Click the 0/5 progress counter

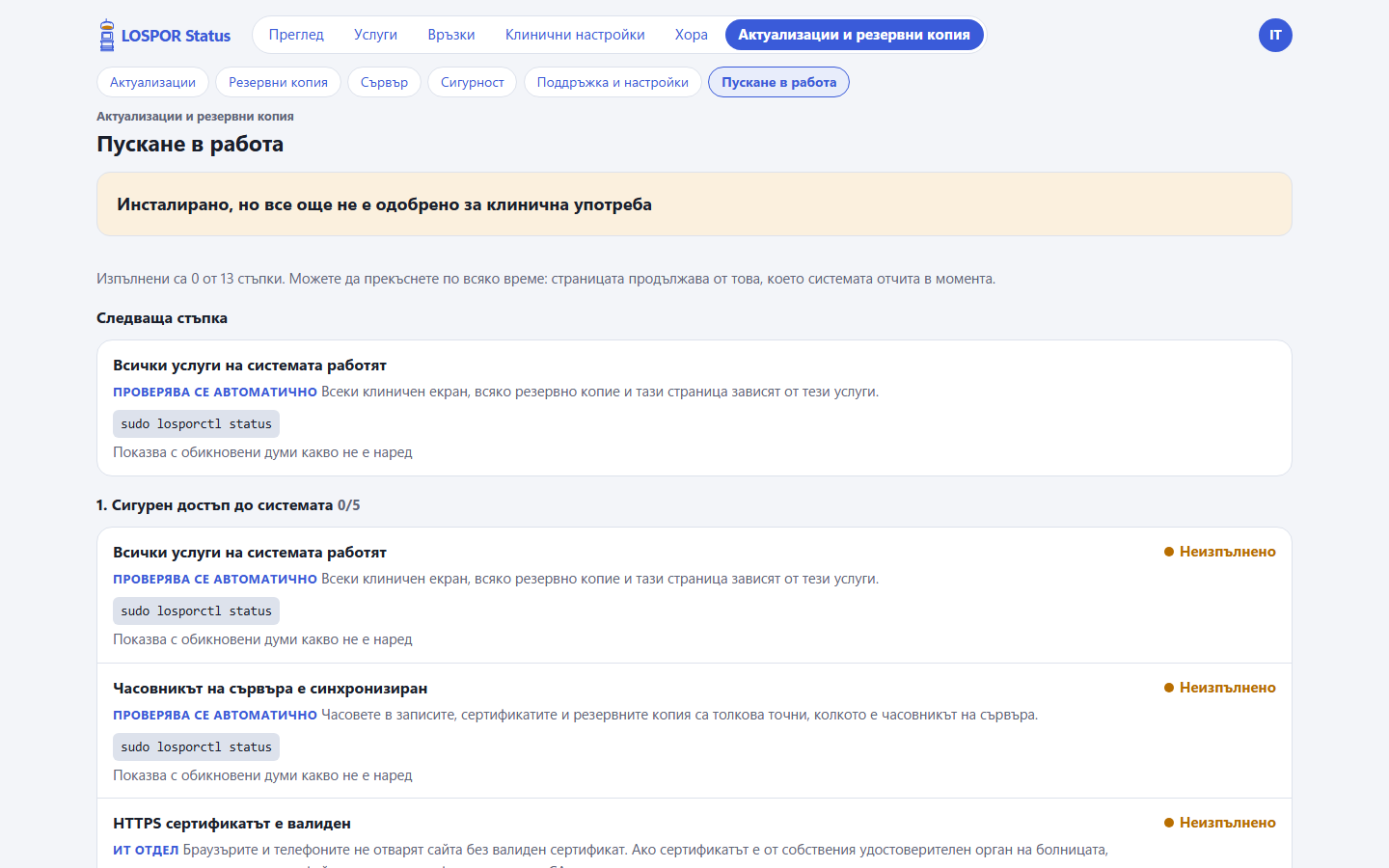tap(349, 504)
